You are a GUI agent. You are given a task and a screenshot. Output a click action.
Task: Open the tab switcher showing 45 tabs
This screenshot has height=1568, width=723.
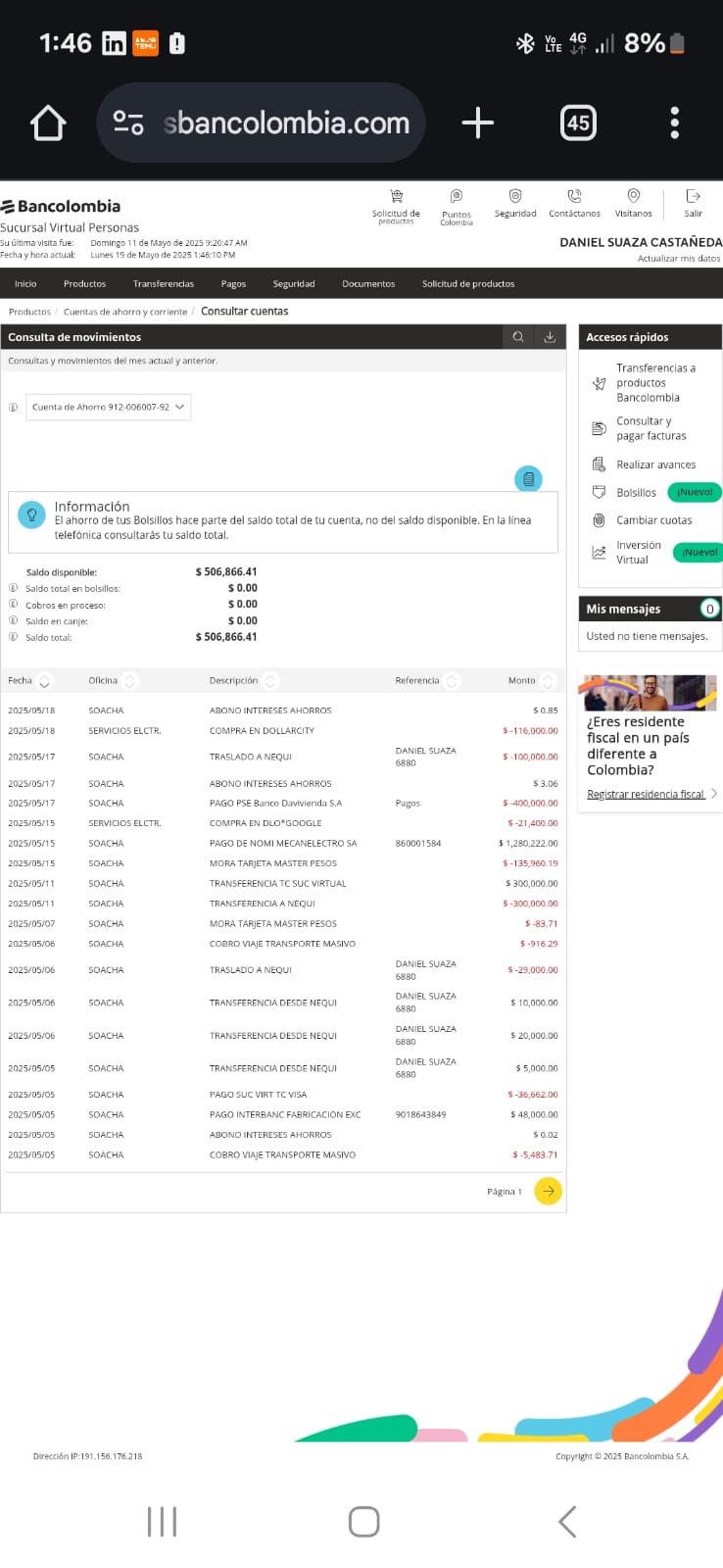coord(577,123)
